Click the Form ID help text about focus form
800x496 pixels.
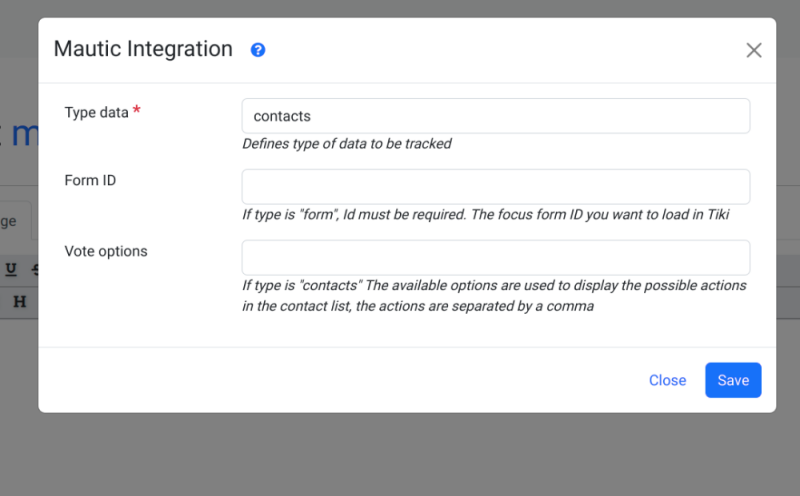pyautogui.click(x=486, y=214)
